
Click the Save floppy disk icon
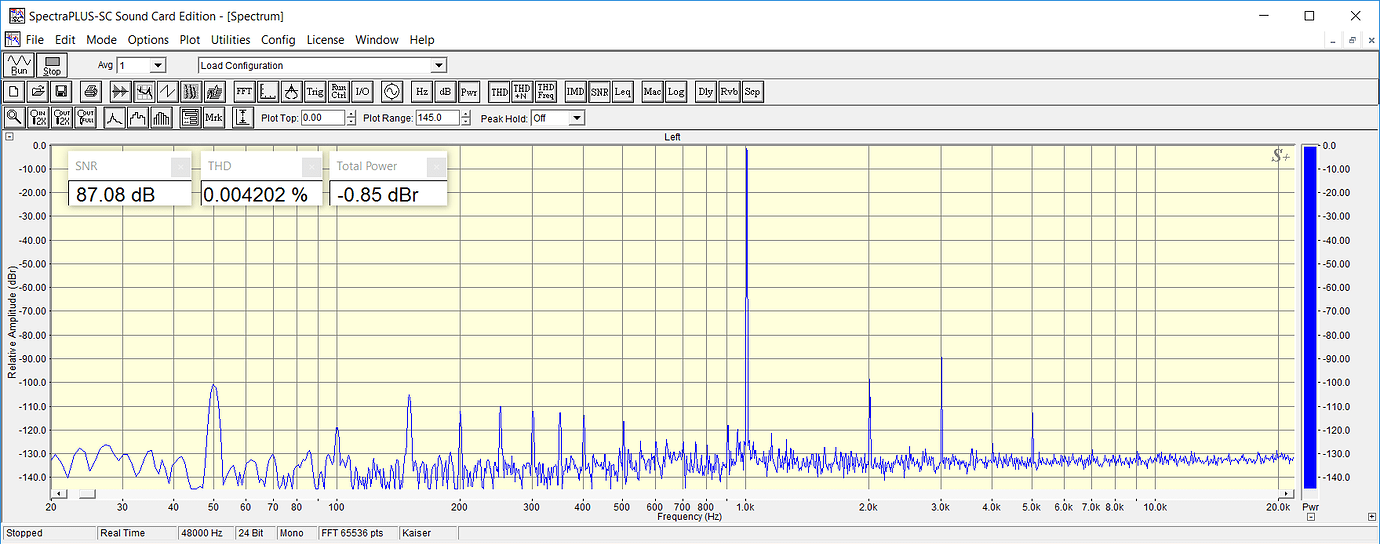click(61, 92)
